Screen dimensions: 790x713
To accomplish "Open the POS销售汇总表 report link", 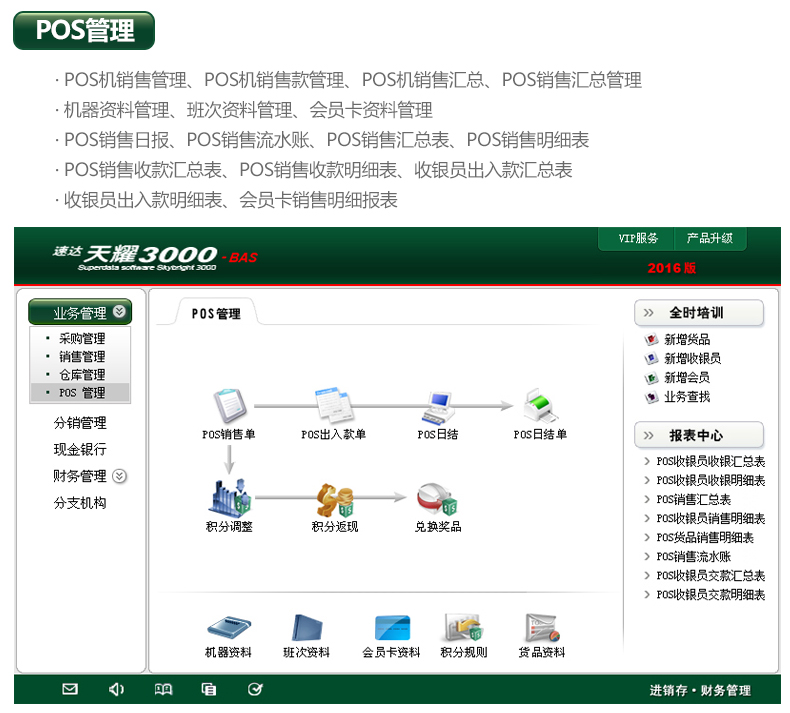I will pos(693,500).
